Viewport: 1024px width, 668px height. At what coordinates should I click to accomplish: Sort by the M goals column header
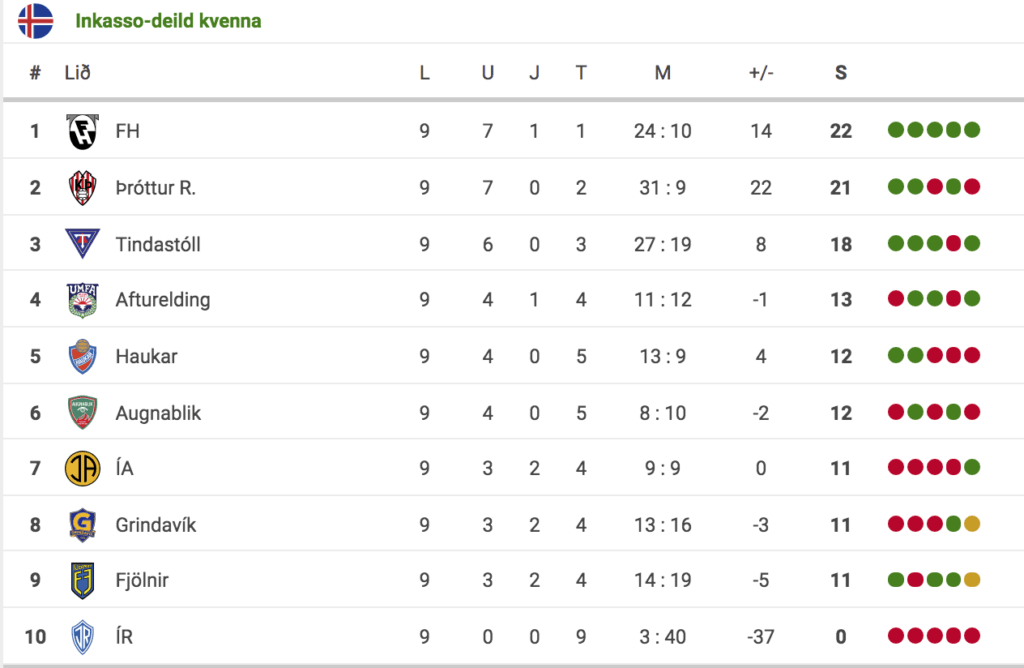(662, 72)
